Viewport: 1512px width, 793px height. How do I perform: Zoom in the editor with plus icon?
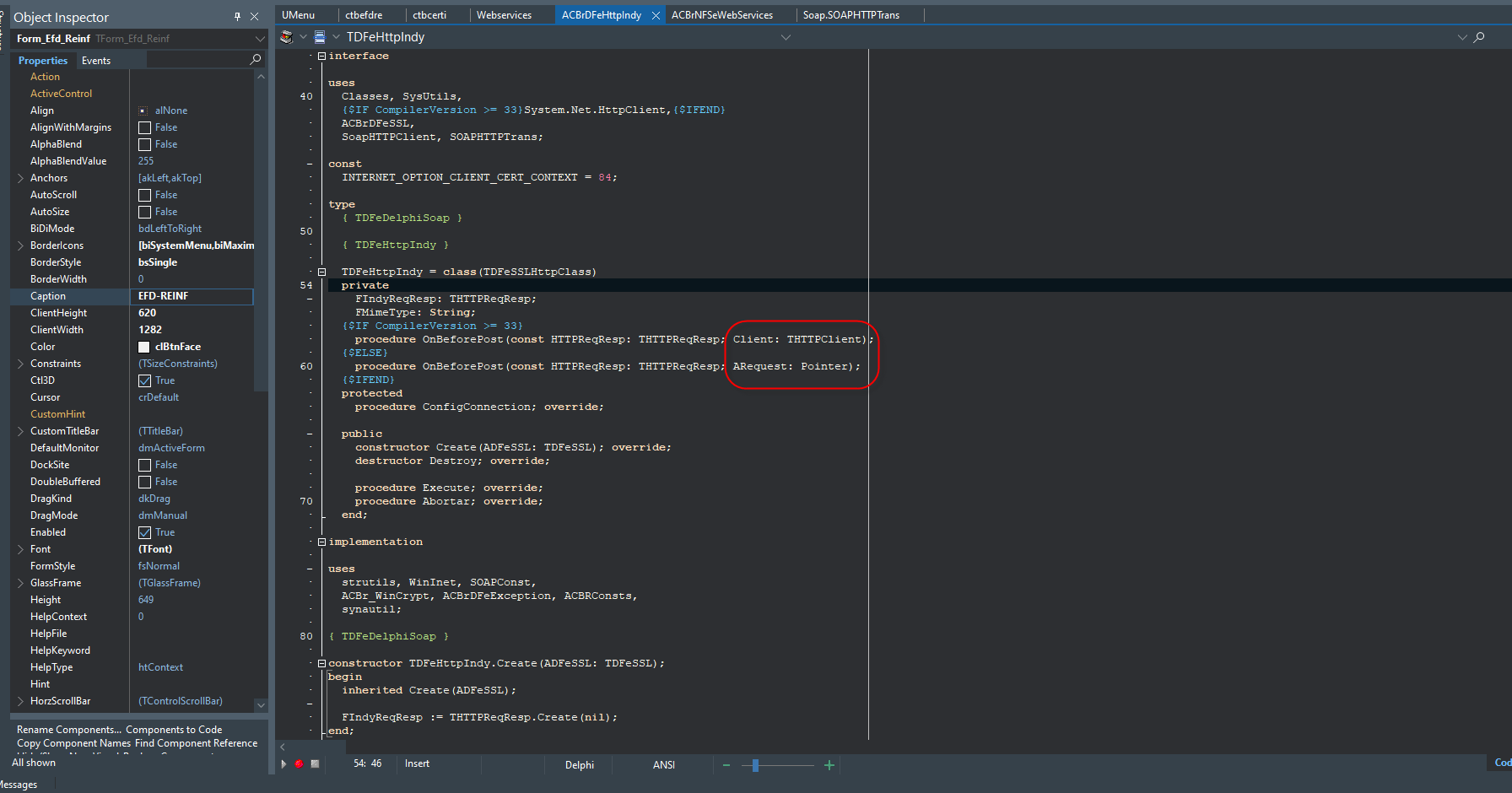(x=829, y=765)
